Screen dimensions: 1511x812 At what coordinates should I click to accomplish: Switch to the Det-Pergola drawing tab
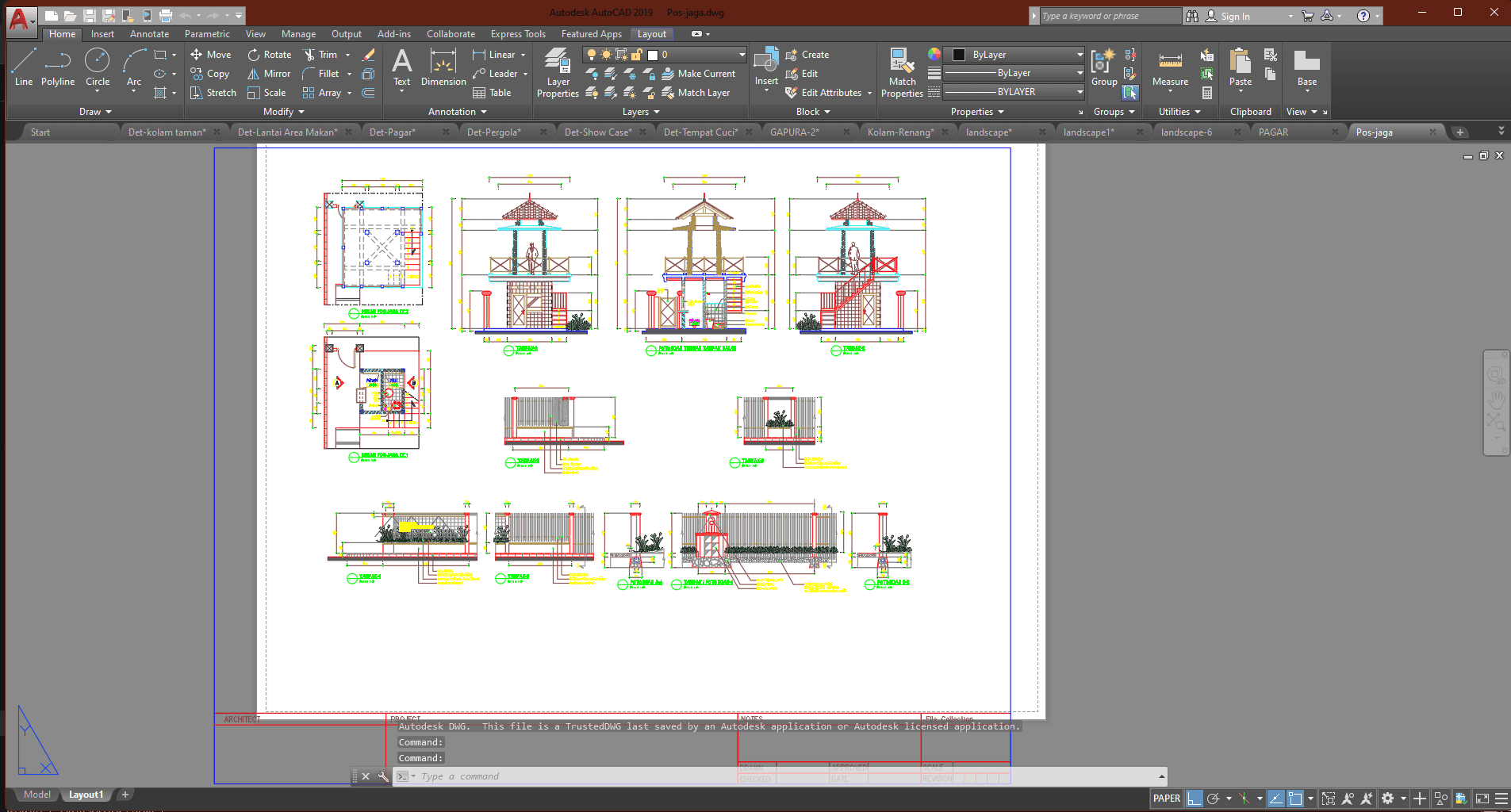coord(493,132)
